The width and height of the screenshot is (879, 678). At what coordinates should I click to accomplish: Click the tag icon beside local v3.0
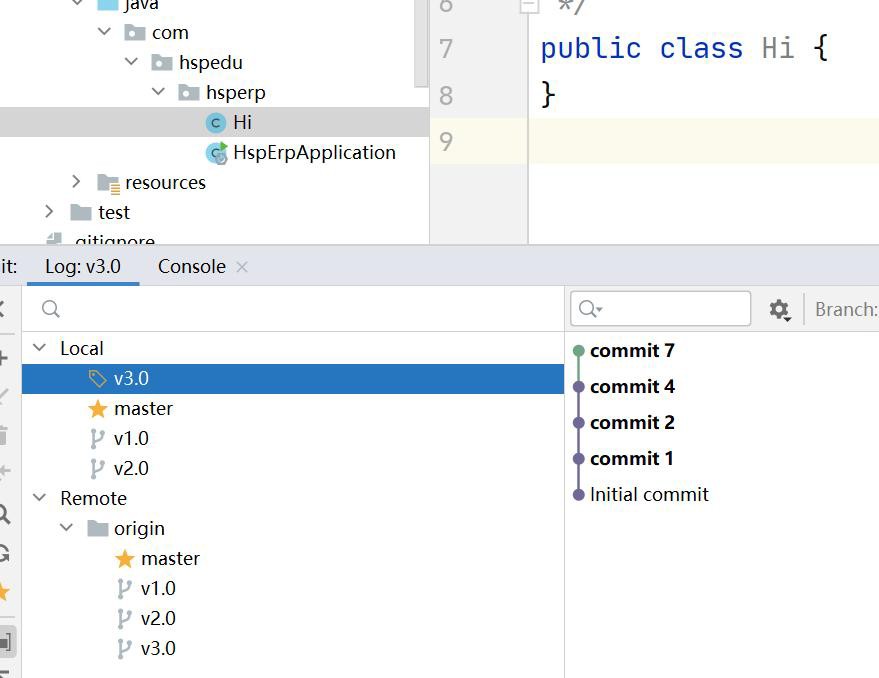pos(97,379)
